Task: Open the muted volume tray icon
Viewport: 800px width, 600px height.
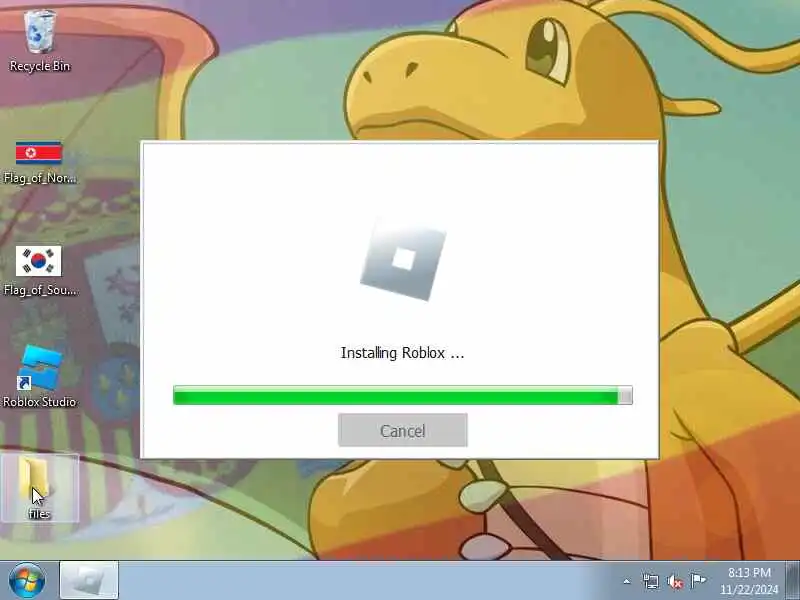Action: point(674,581)
